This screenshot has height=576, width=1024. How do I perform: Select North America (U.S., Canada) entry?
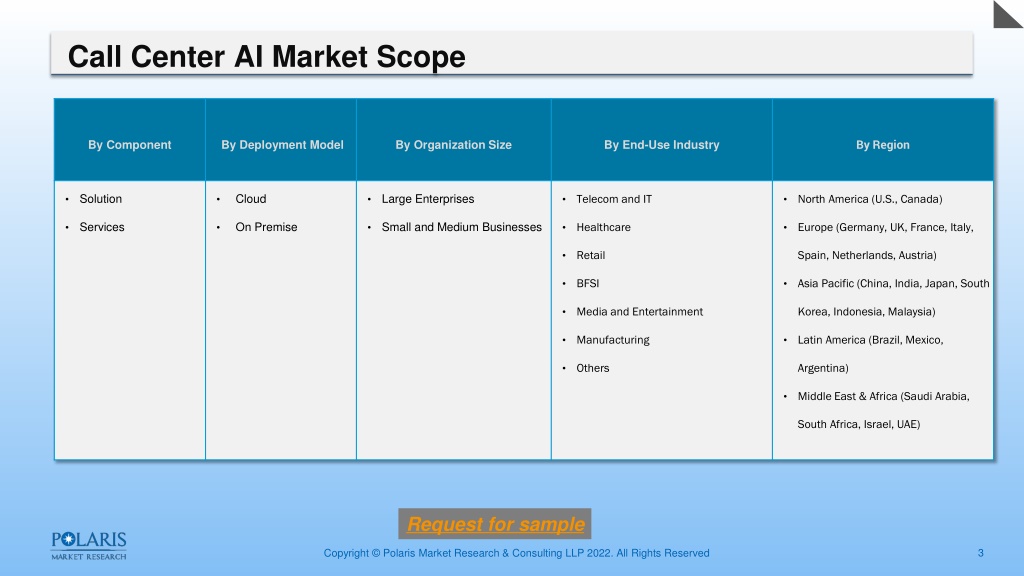click(870, 199)
